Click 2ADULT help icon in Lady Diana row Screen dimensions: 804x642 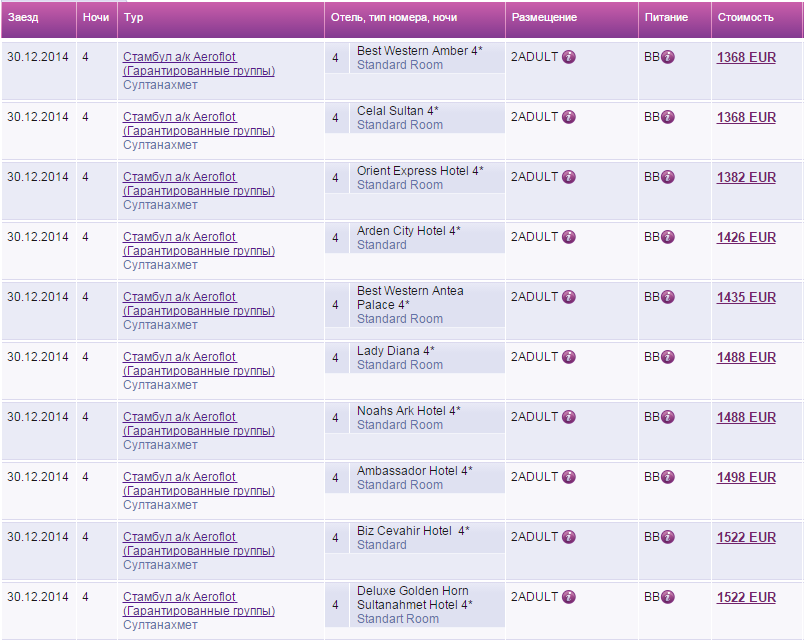[x=568, y=357]
